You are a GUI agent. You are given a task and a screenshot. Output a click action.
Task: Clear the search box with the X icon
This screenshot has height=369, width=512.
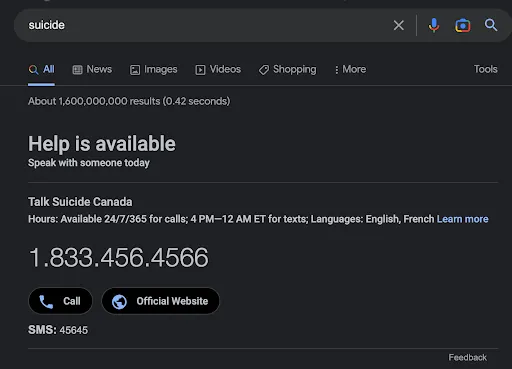[x=399, y=25]
